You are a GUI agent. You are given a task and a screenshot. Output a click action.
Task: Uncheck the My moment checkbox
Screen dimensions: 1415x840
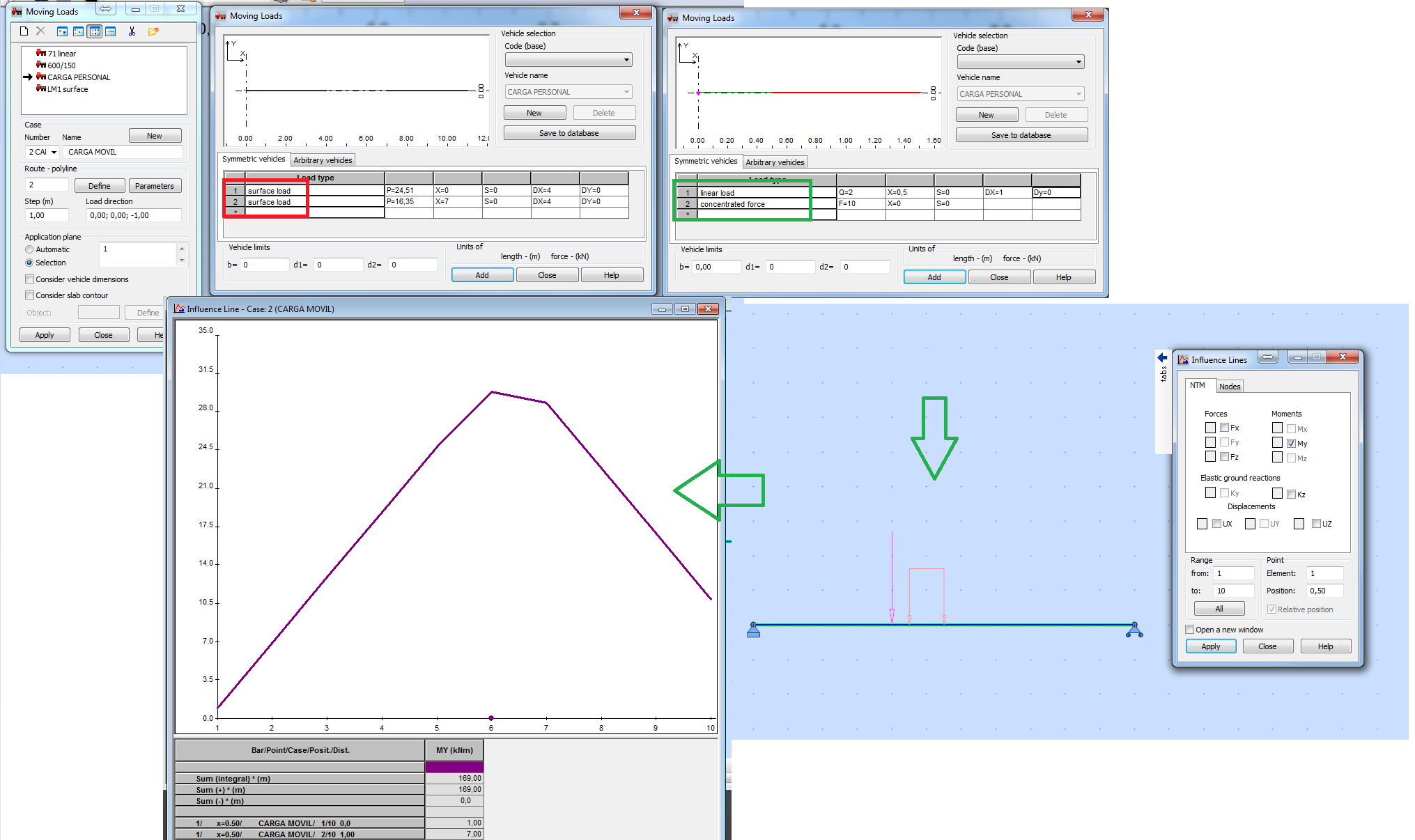(x=1291, y=444)
